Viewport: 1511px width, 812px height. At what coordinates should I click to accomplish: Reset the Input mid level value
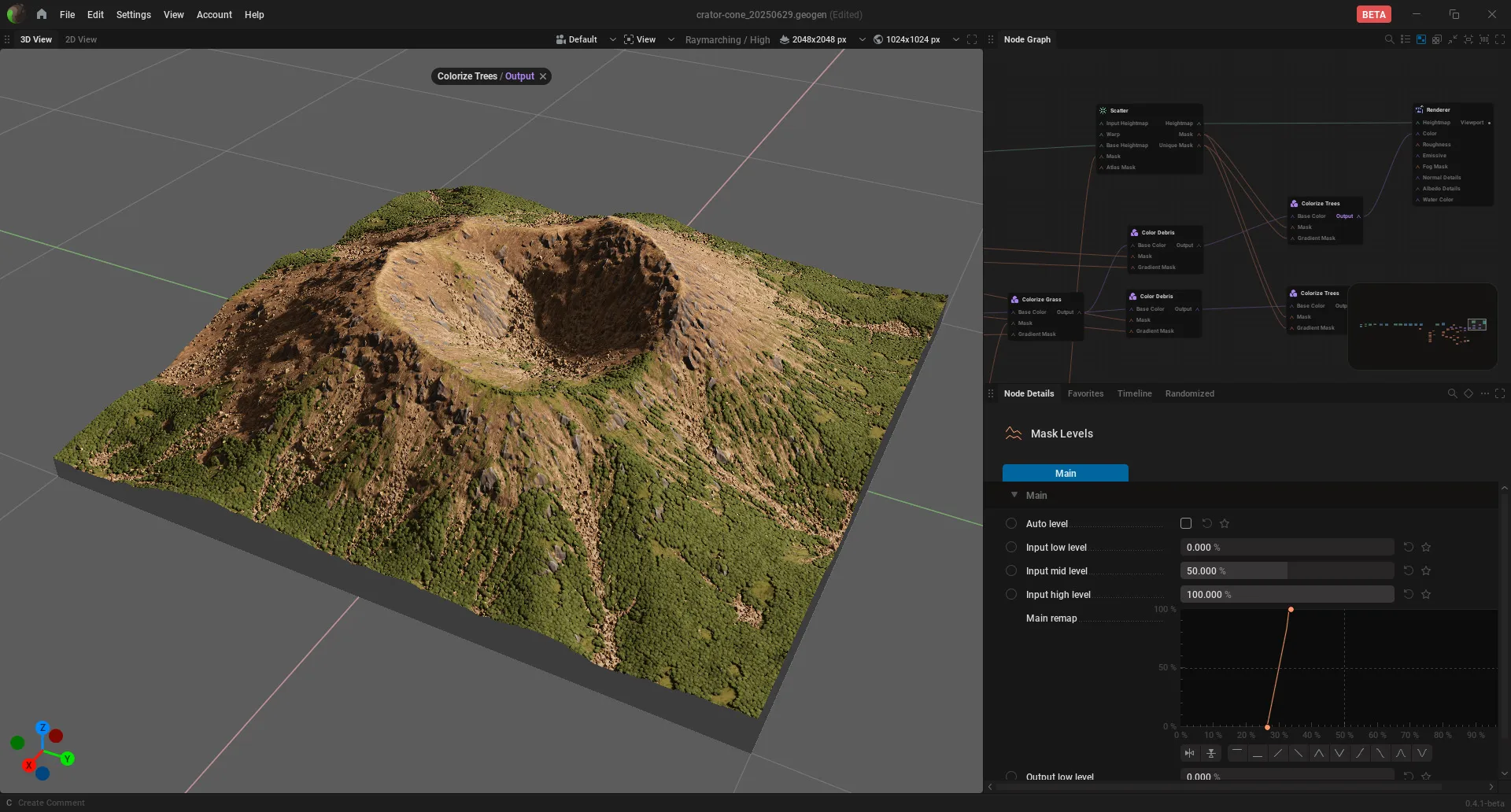1409,570
